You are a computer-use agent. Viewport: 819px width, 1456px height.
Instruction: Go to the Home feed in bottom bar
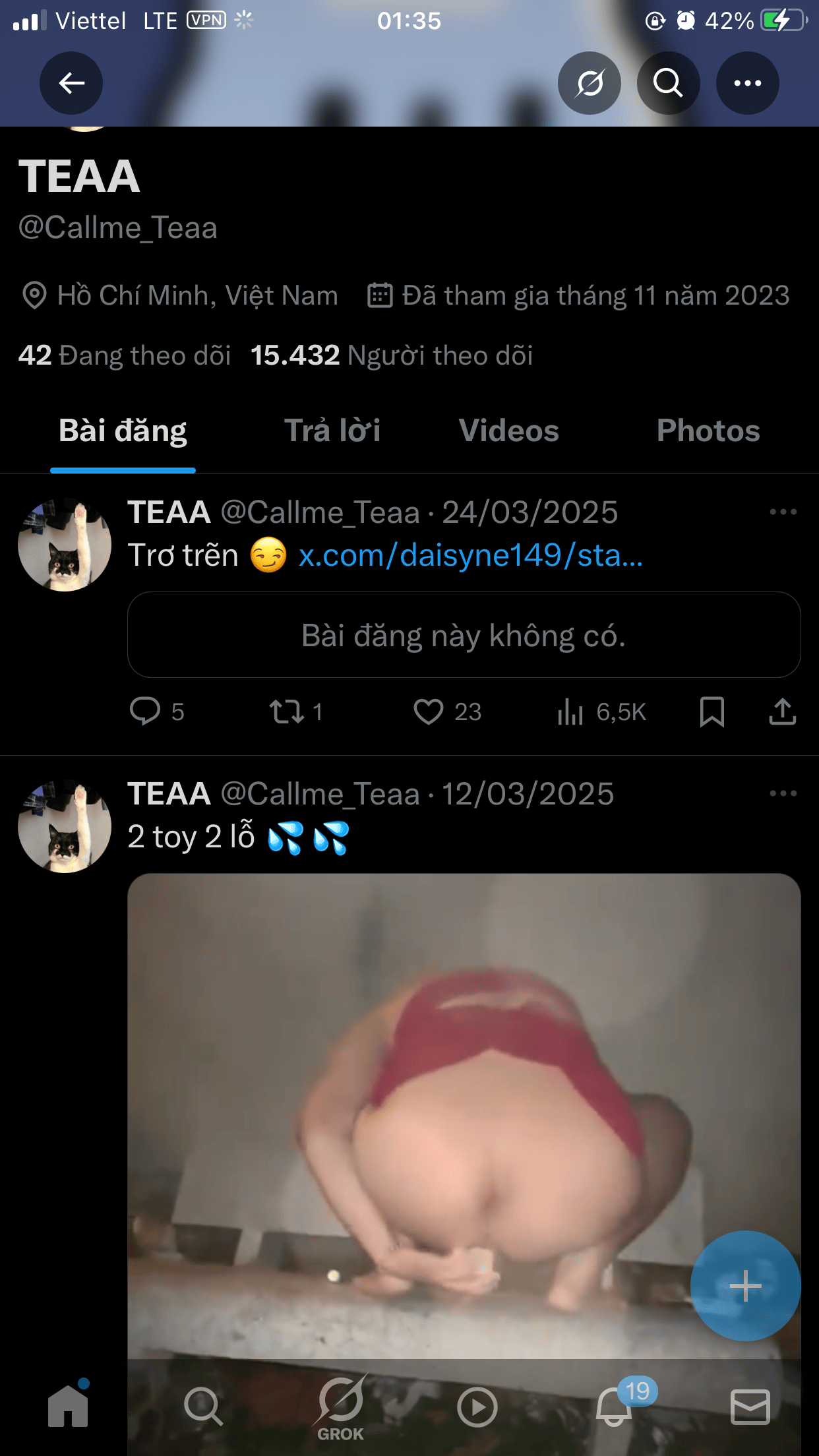(69, 1407)
